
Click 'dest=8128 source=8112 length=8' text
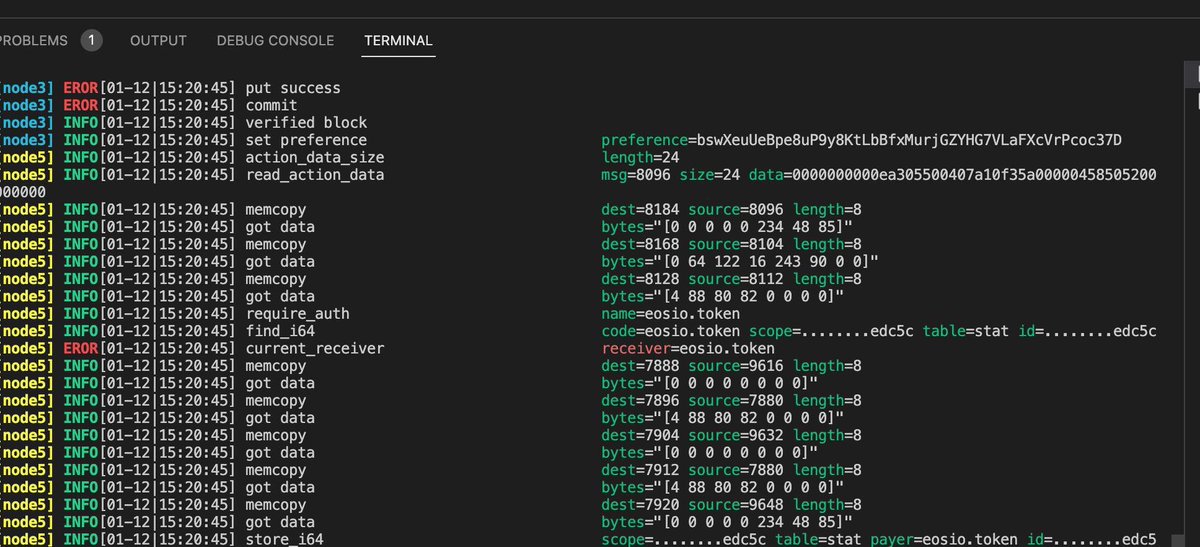(732, 279)
